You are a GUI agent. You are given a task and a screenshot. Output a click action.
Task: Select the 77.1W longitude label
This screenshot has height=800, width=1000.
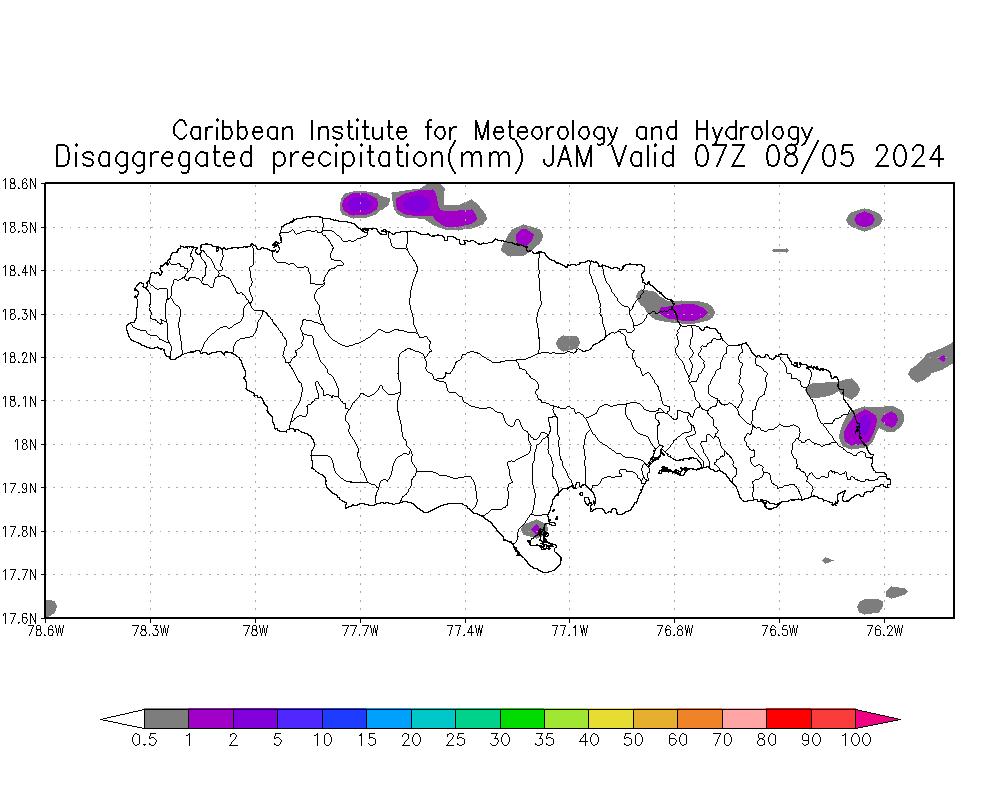click(570, 631)
